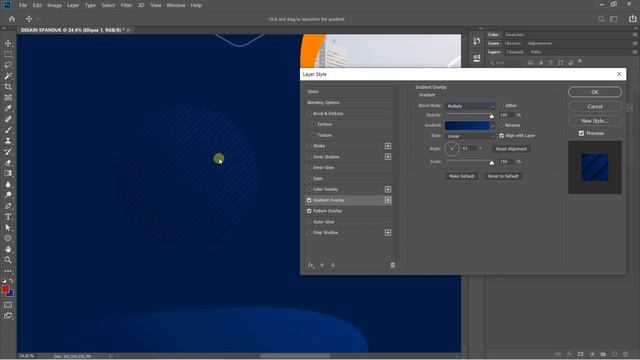Switch to the Swatches tab
This screenshot has height=360, width=640.
[x=514, y=35]
